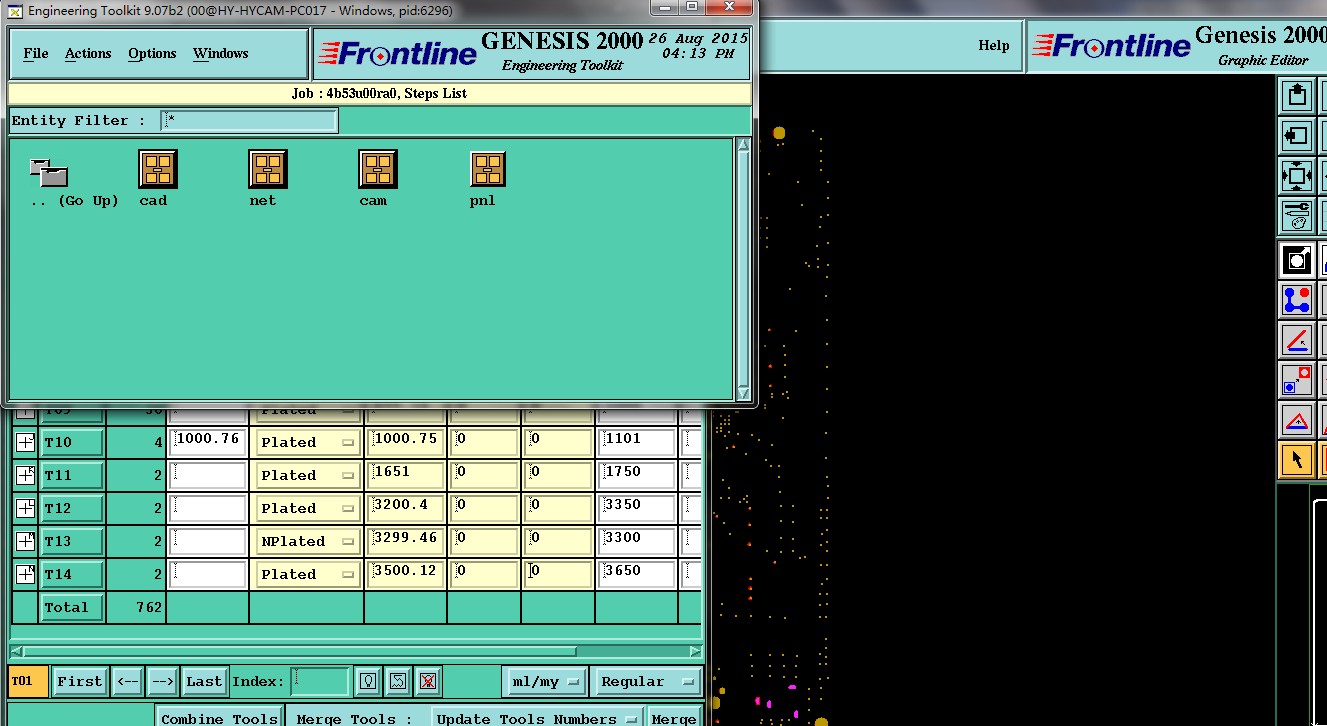Click the T12 tool button

tap(71, 508)
